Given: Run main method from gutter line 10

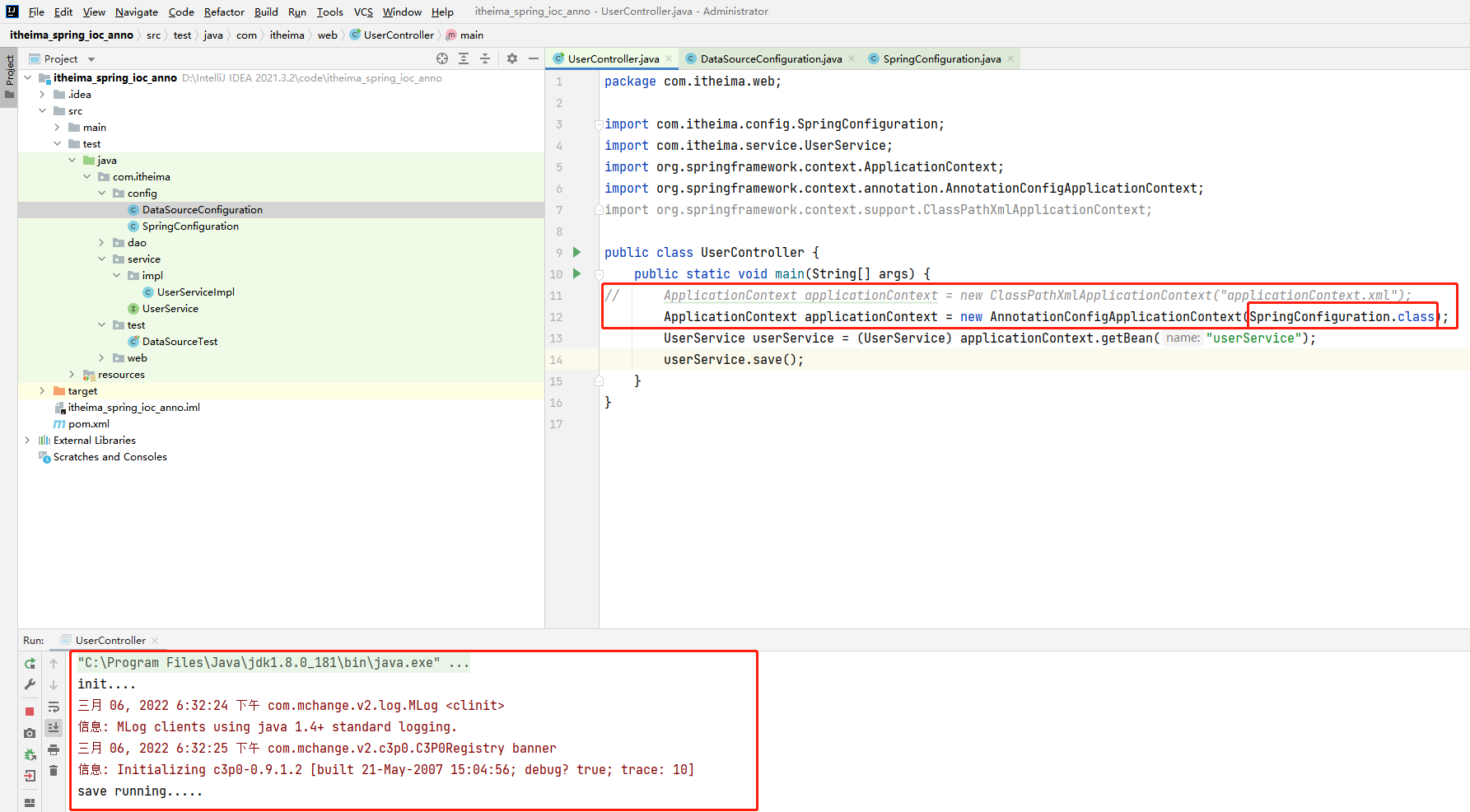Looking at the screenshot, I should [577, 273].
